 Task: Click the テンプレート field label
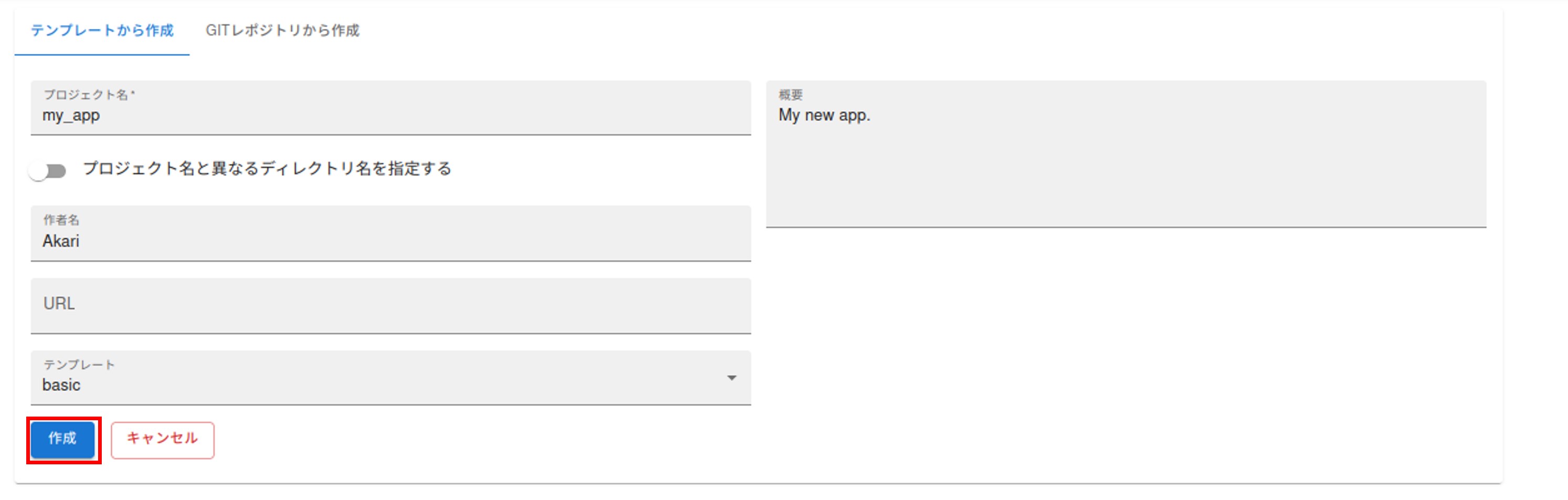79,365
